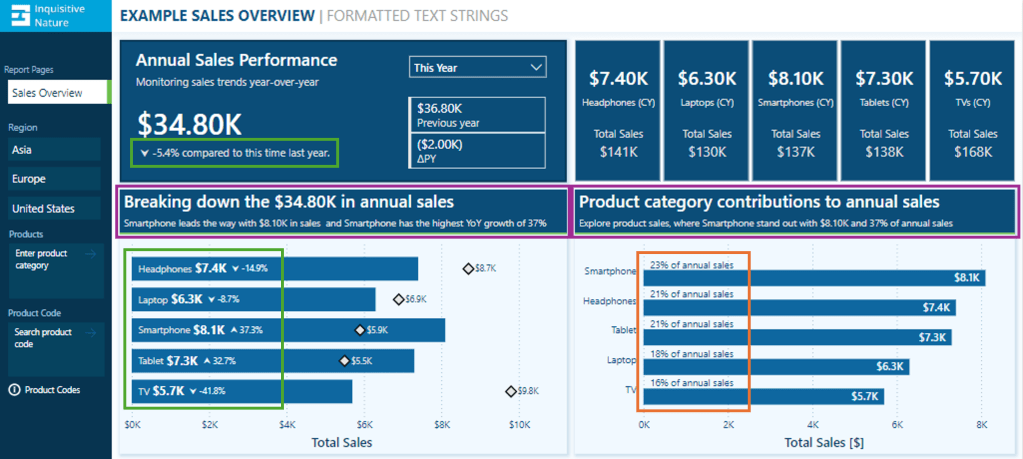Select the Asia region filter

click(54, 150)
